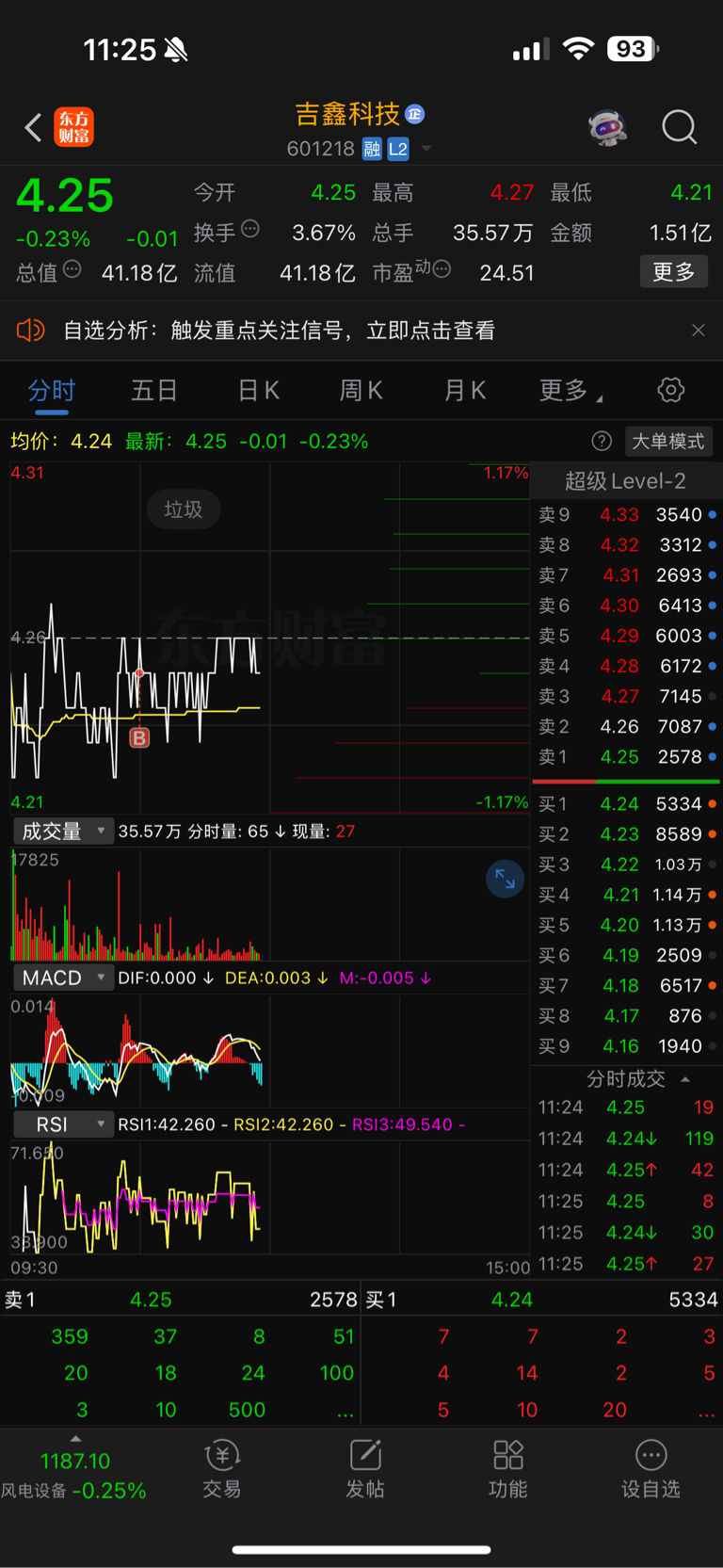Tap the info icon next to 换手
723x1568 pixels.
coord(250,229)
